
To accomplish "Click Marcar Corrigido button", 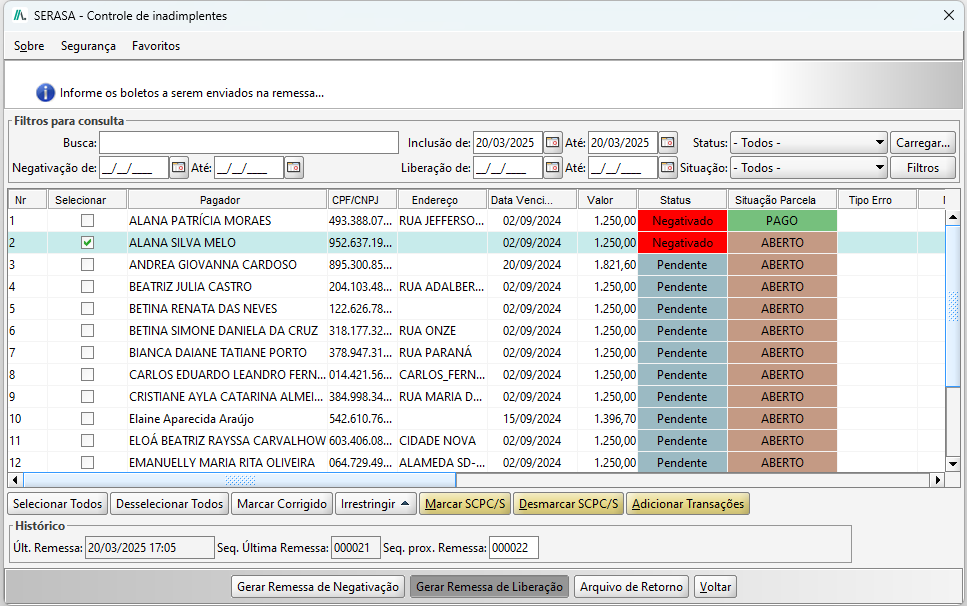I will tap(282, 504).
